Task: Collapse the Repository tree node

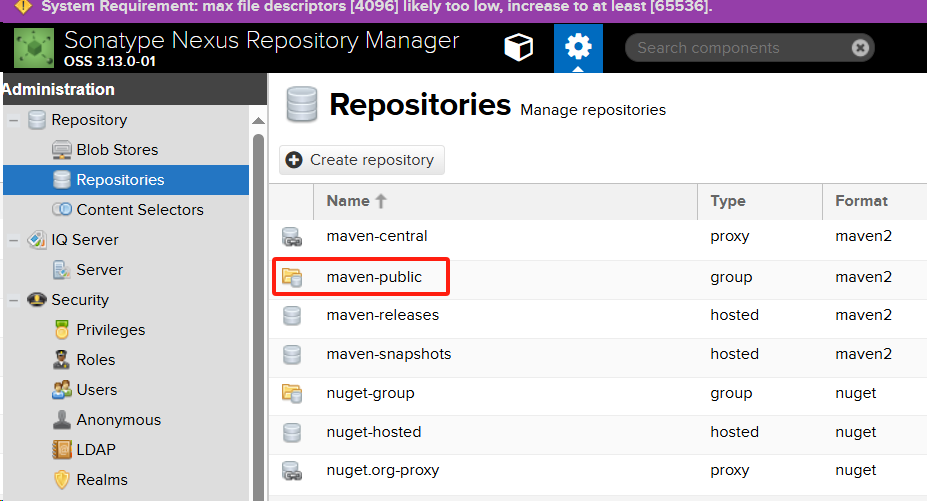Action: tap(13, 120)
